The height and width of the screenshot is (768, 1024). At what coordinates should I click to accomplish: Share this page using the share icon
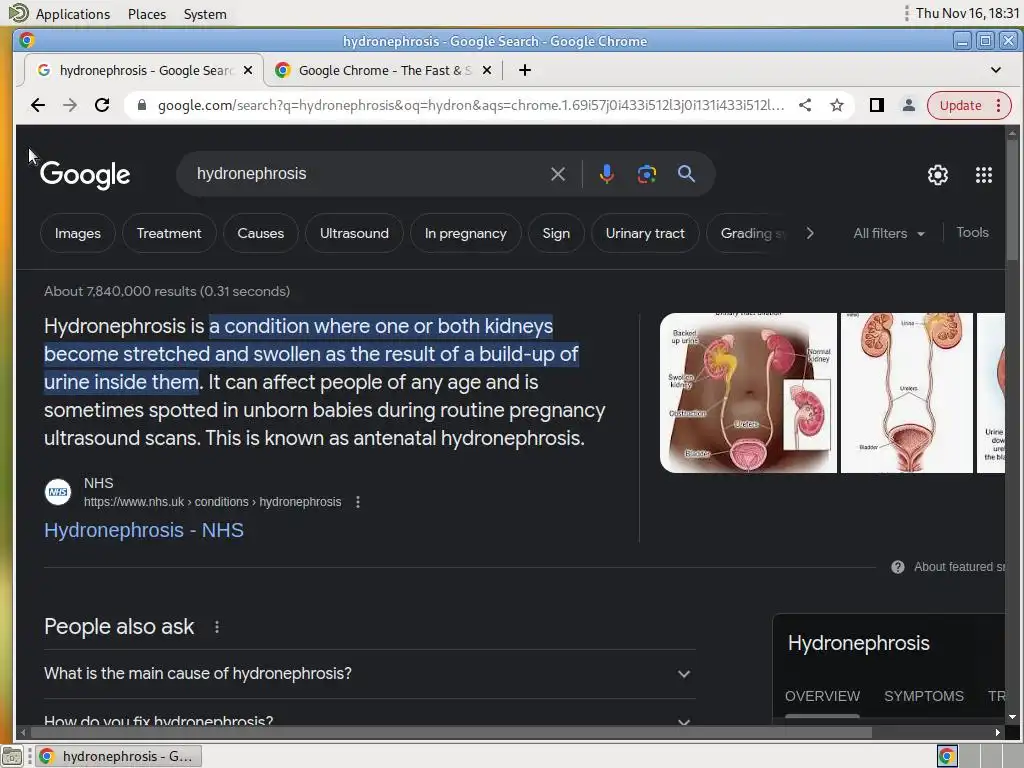[x=805, y=105]
